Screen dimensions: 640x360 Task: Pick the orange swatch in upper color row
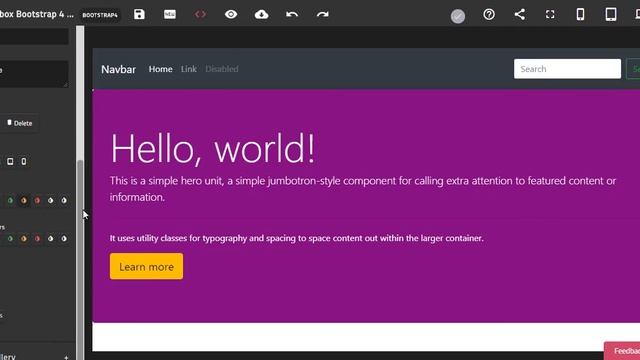24,200
